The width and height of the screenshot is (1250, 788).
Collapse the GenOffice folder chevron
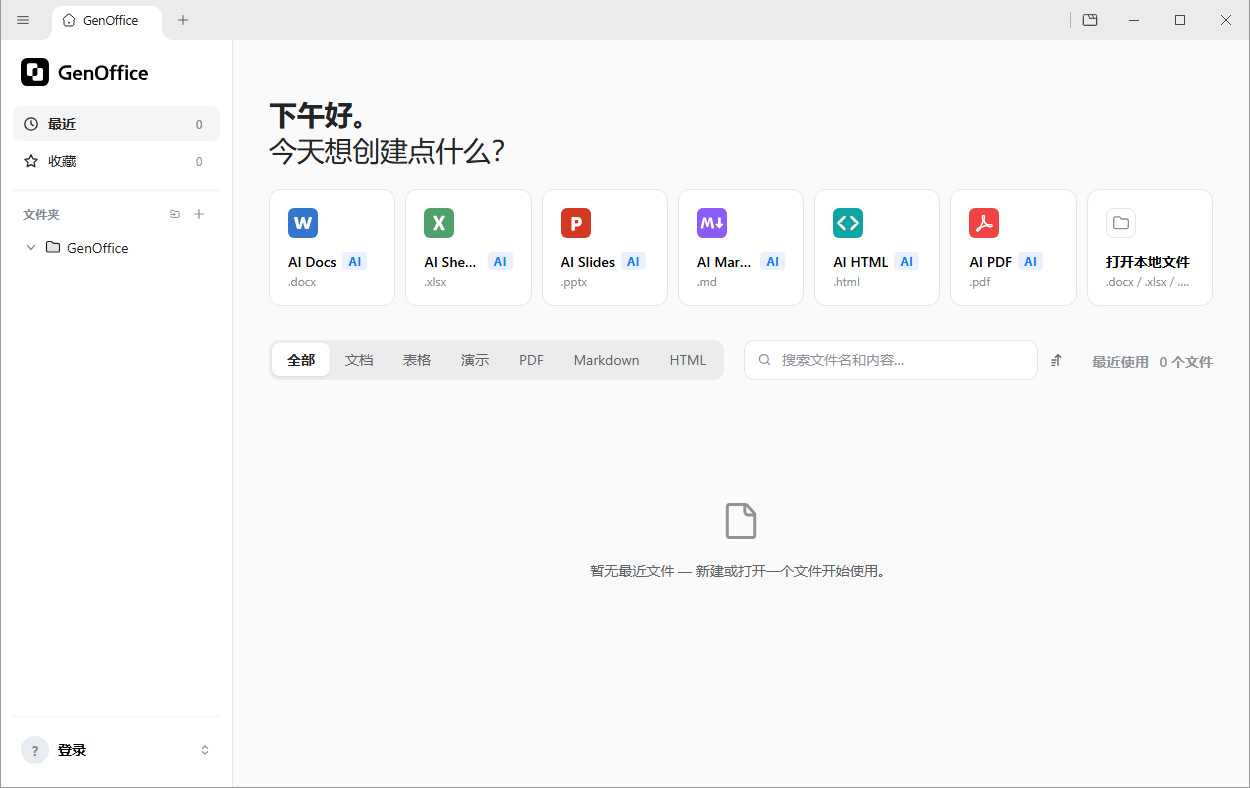coord(31,247)
